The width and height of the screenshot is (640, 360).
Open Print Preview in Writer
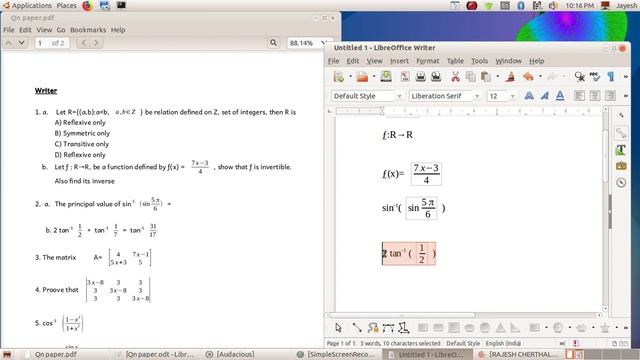pyautogui.click(x=436, y=76)
